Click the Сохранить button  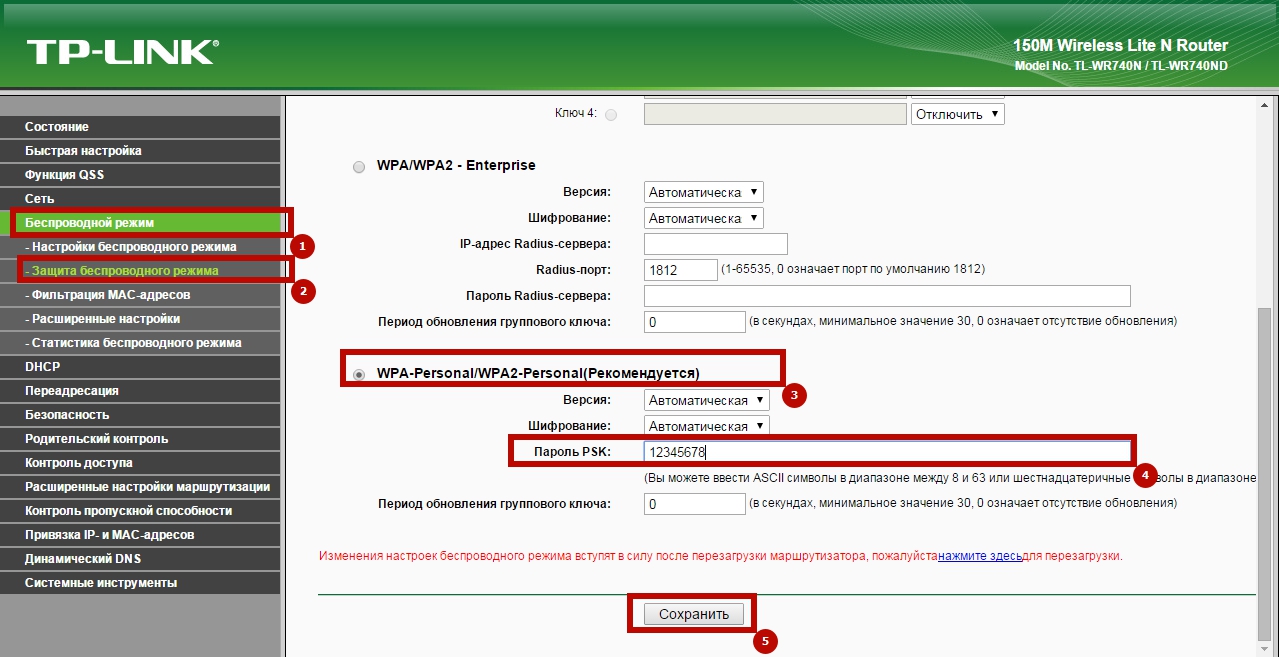[x=693, y=614]
